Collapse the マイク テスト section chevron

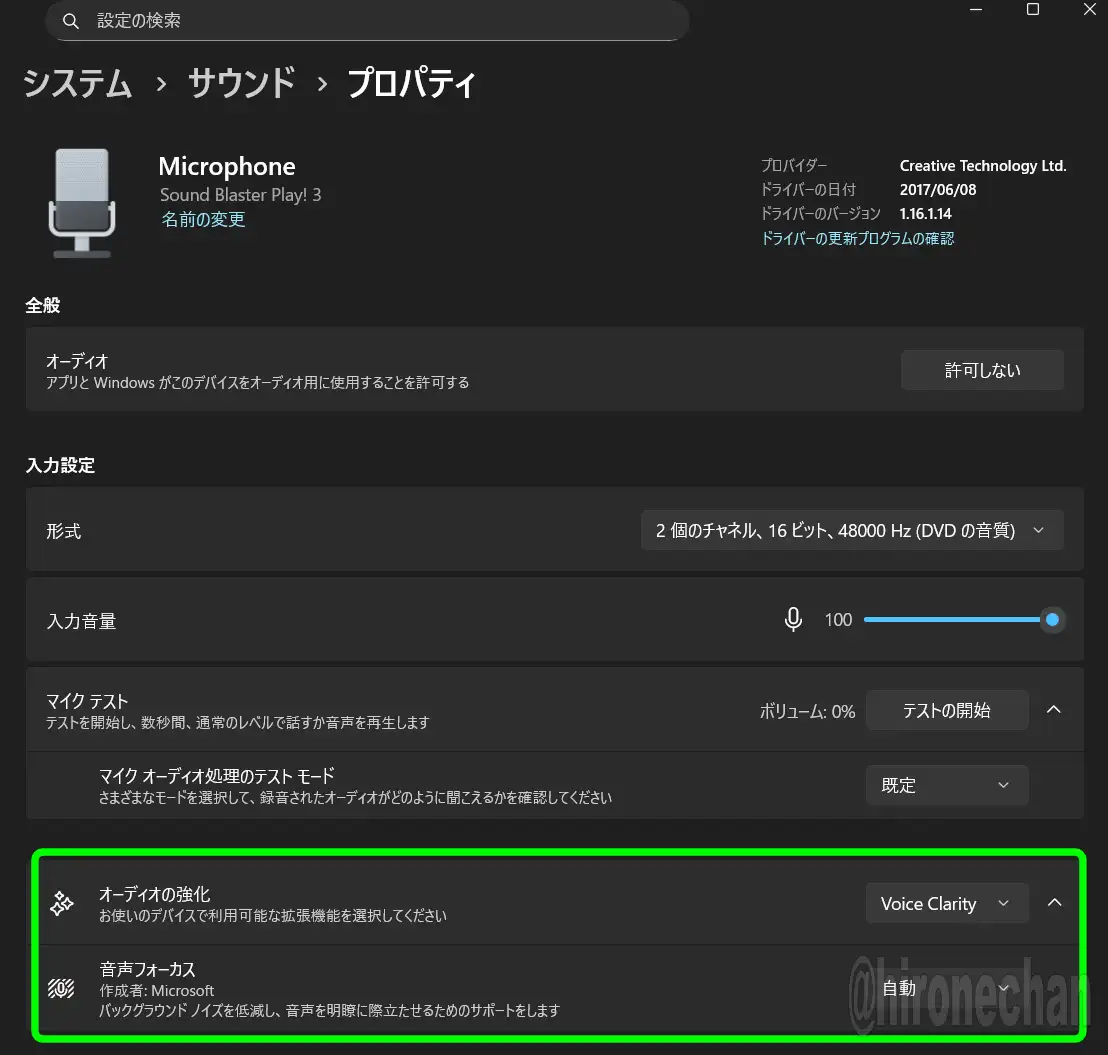1053,710
